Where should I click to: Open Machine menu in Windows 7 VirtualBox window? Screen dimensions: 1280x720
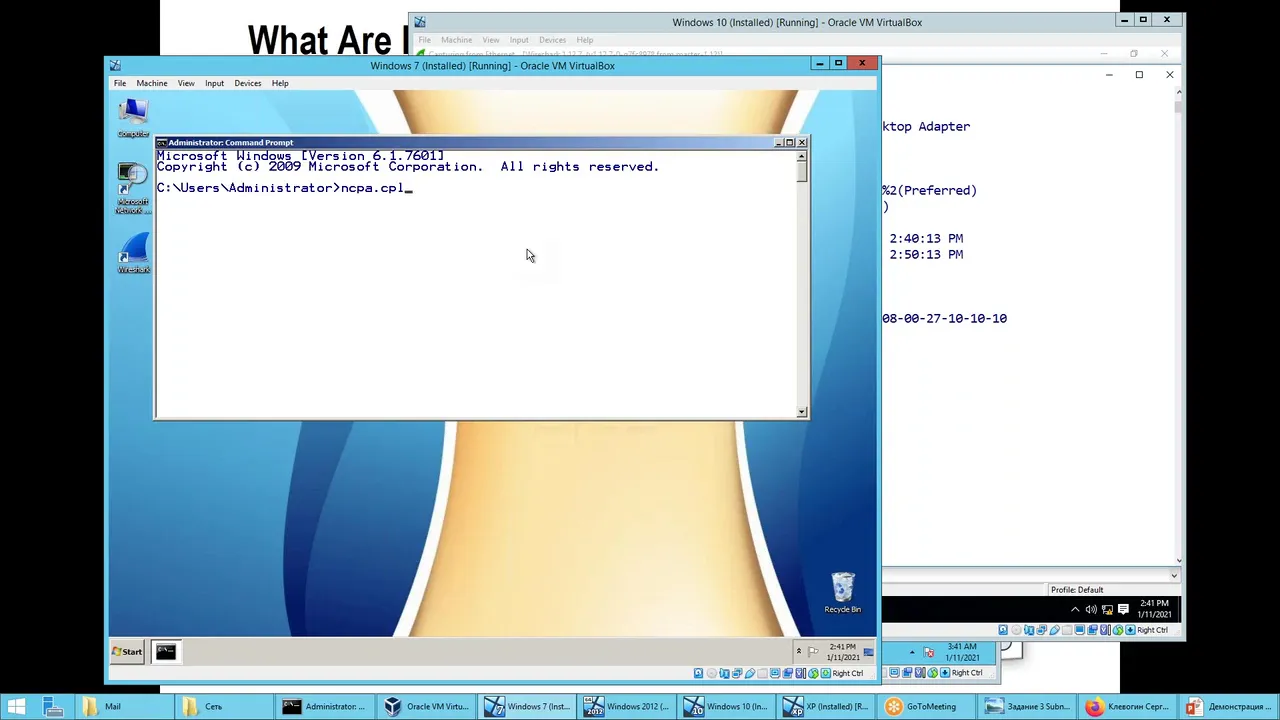point(152,83)
